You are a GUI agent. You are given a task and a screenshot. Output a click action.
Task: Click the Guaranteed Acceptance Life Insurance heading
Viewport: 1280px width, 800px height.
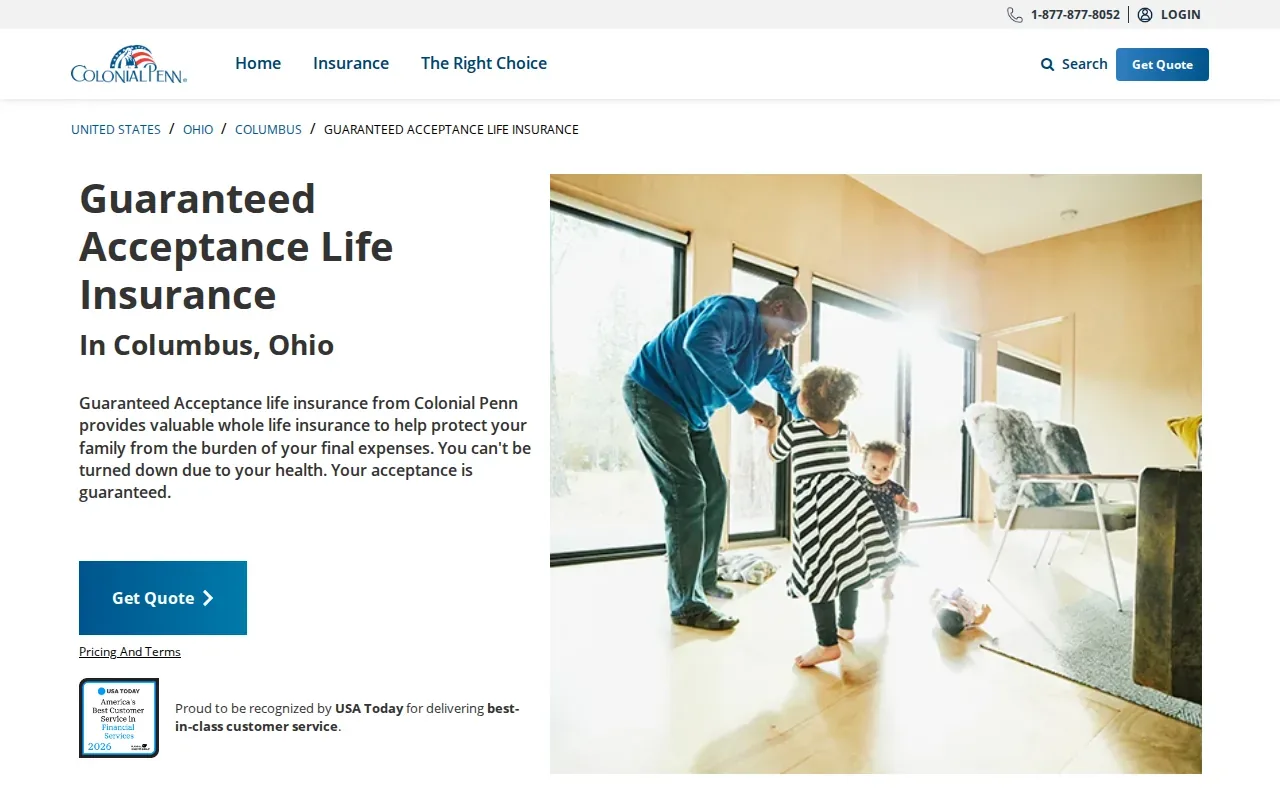point(236,247)
